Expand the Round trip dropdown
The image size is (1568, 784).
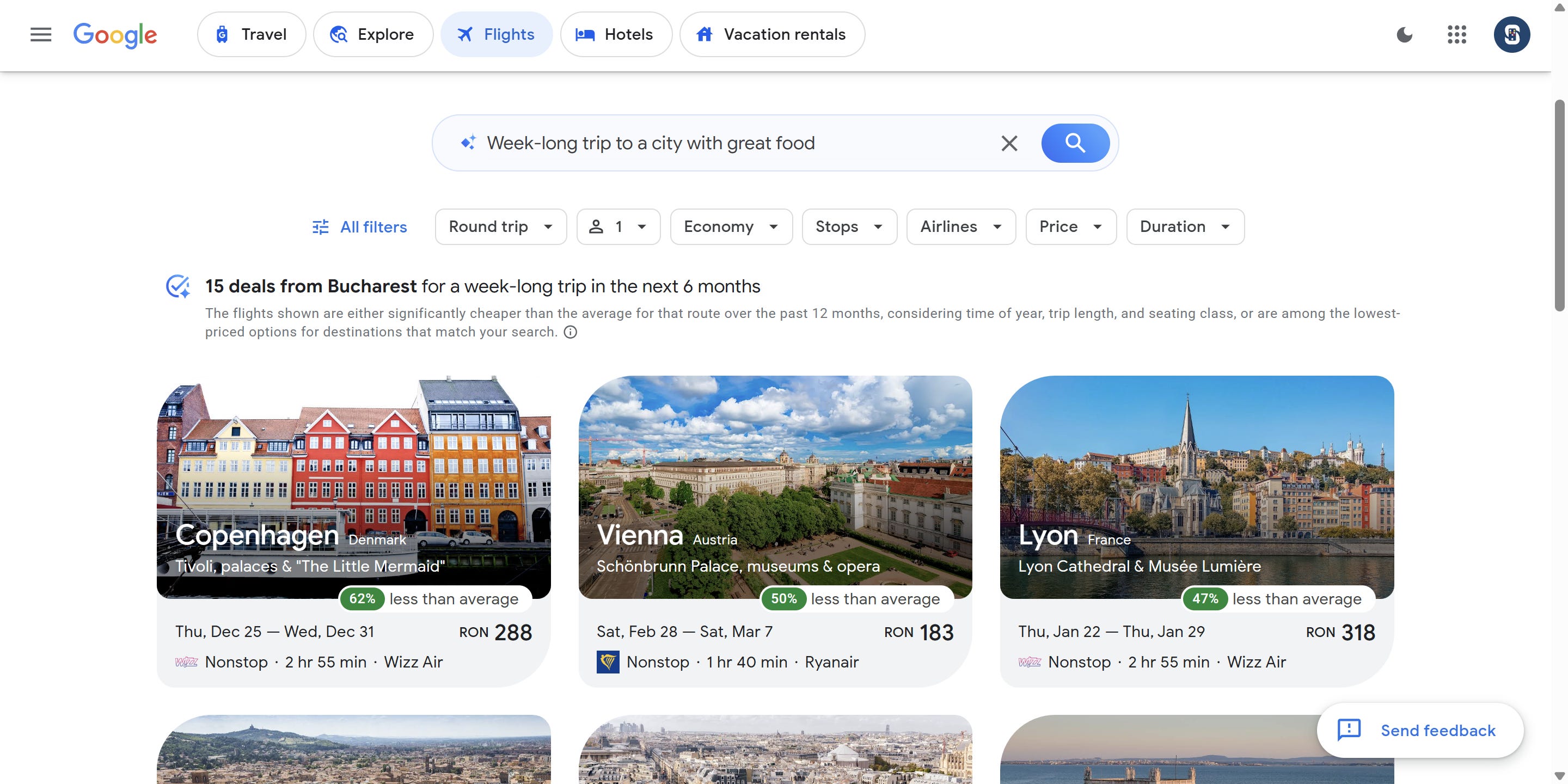tap(500, 227)
